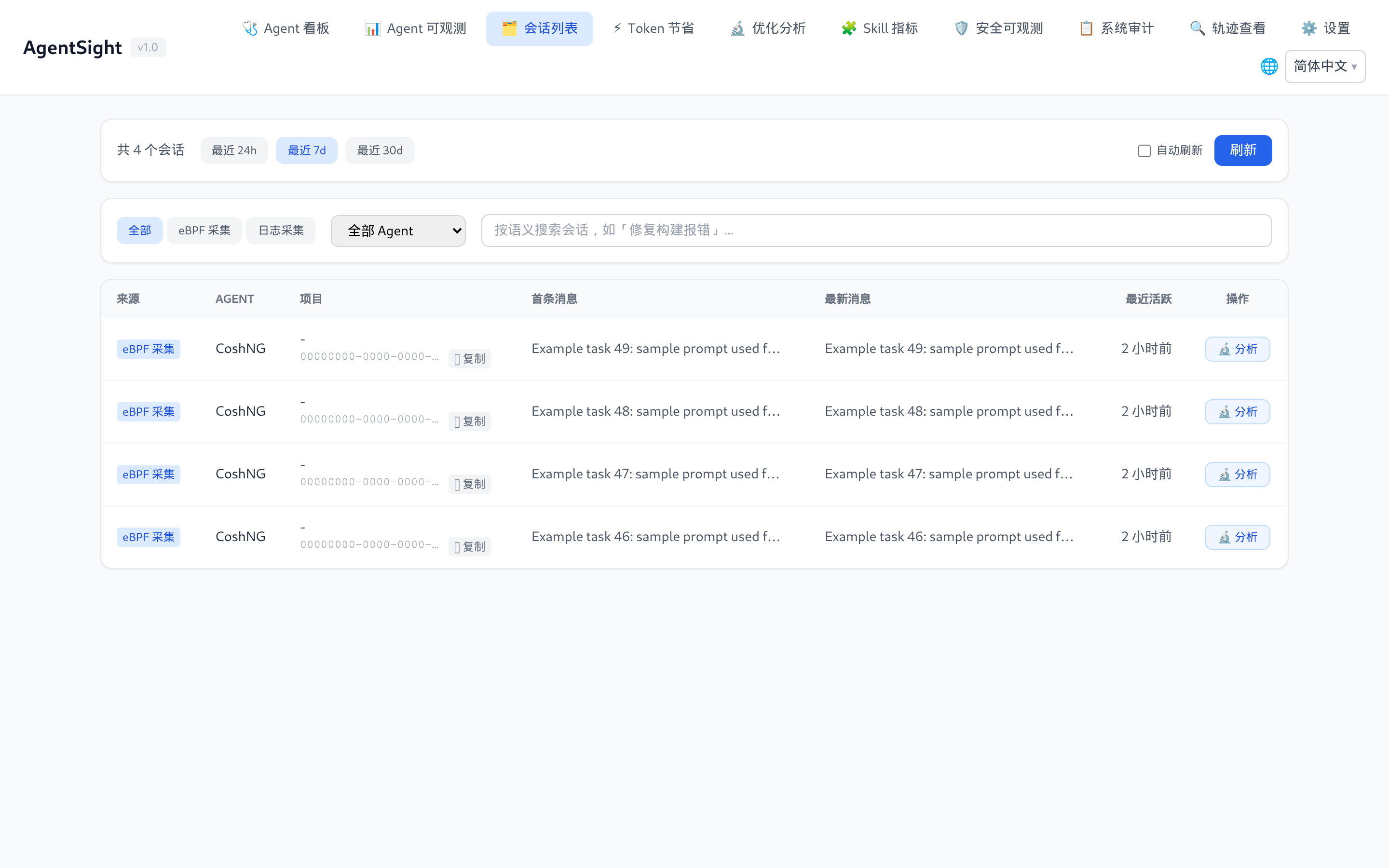Open the 安全可观测 tab

pyautogui.click(x=999, y=28)
